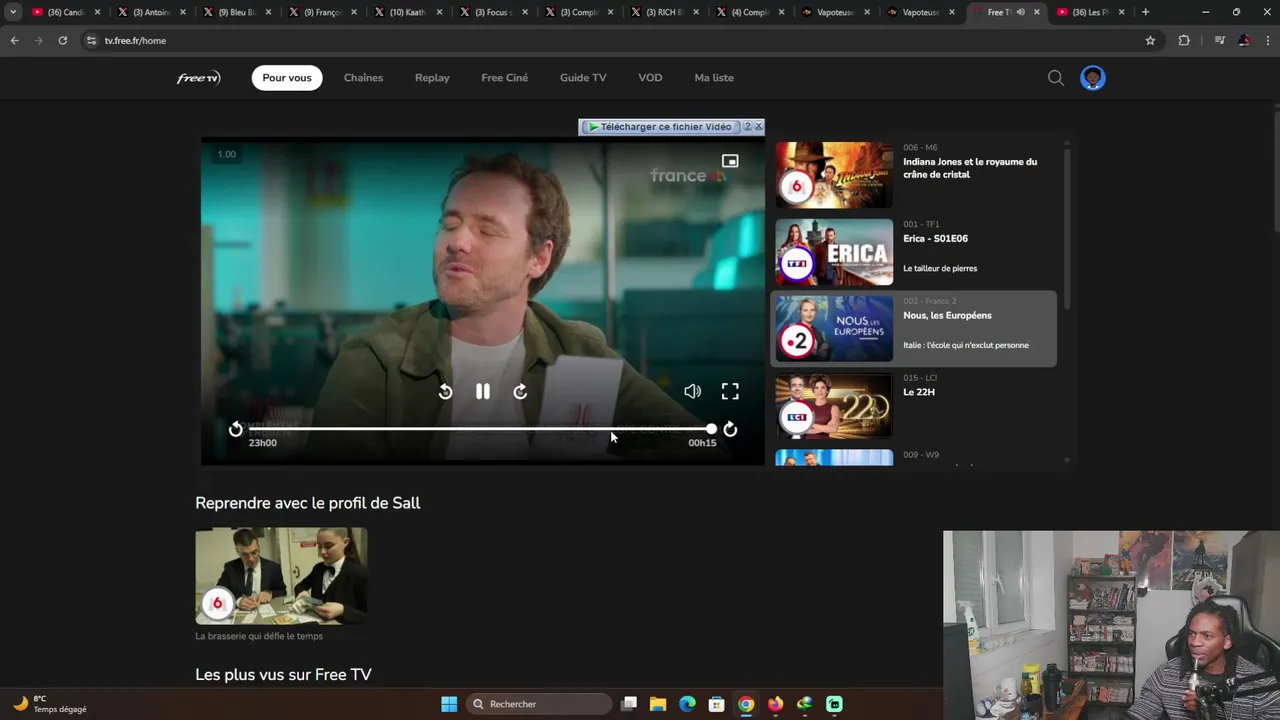Click the rewind 10 seconds icon

445,392
